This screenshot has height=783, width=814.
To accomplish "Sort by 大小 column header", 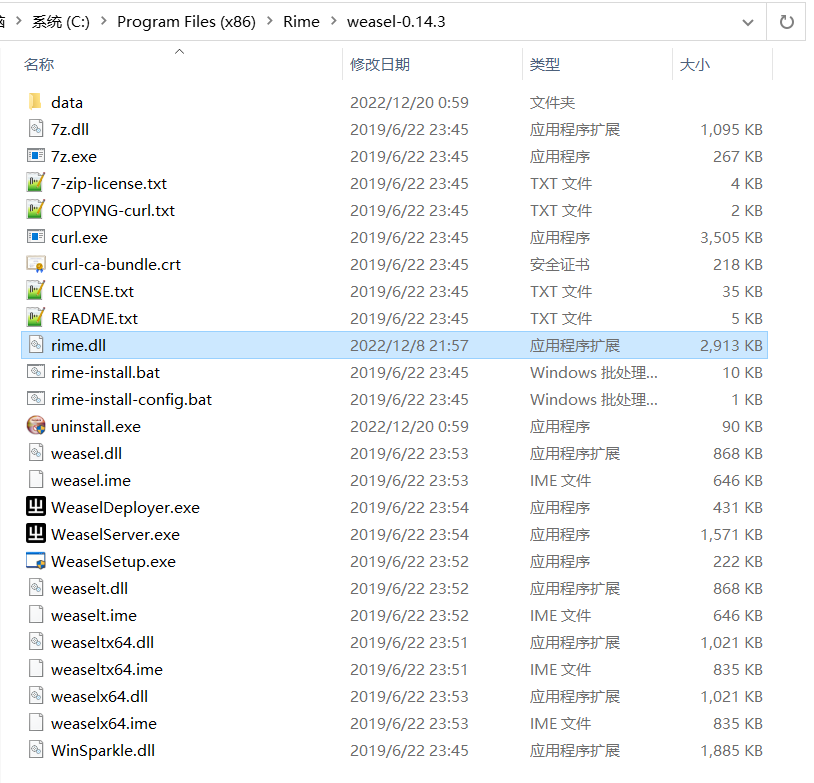I will tap(695, 64).
